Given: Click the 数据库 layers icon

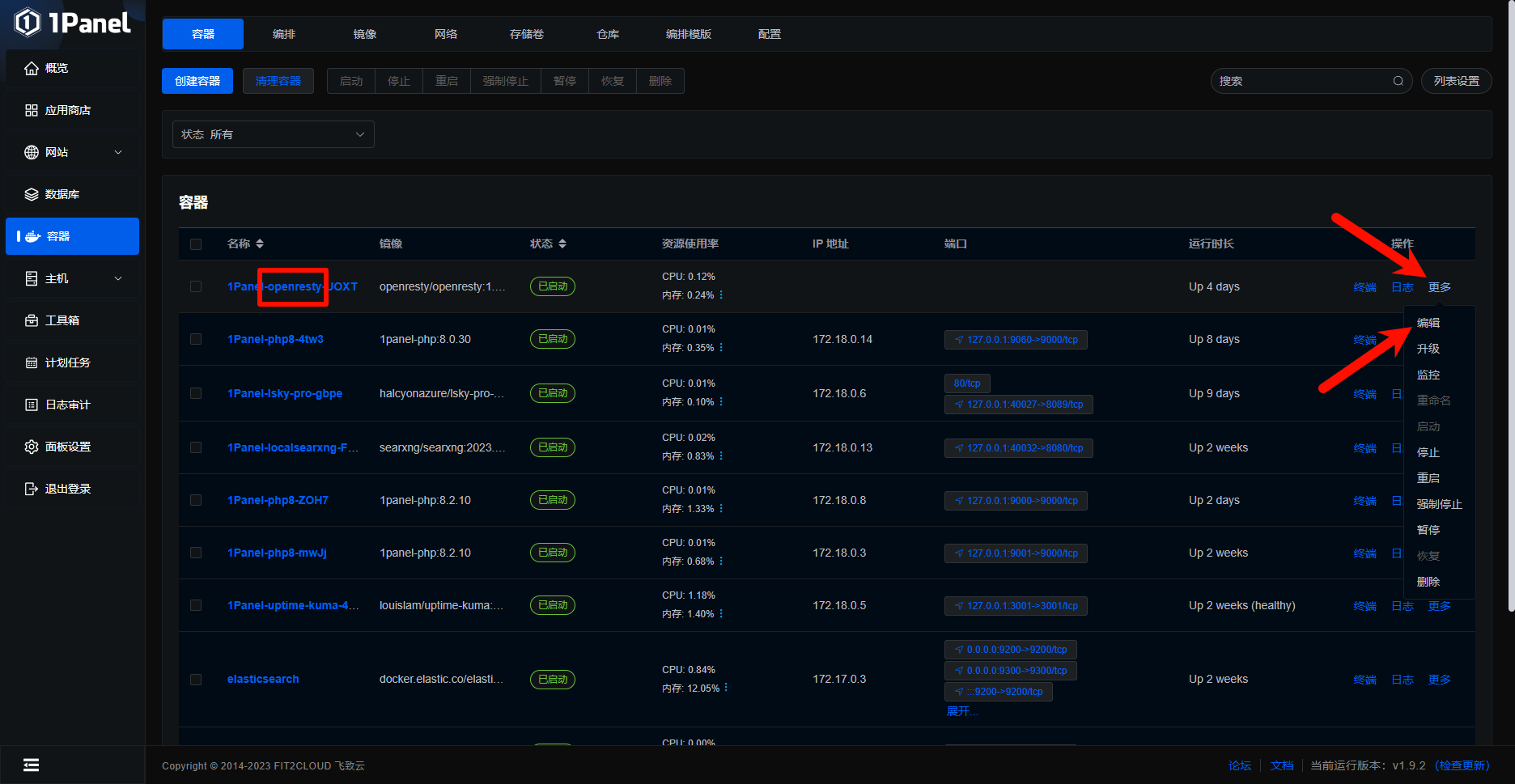Looking at the screenshot, I should [32, 194].
